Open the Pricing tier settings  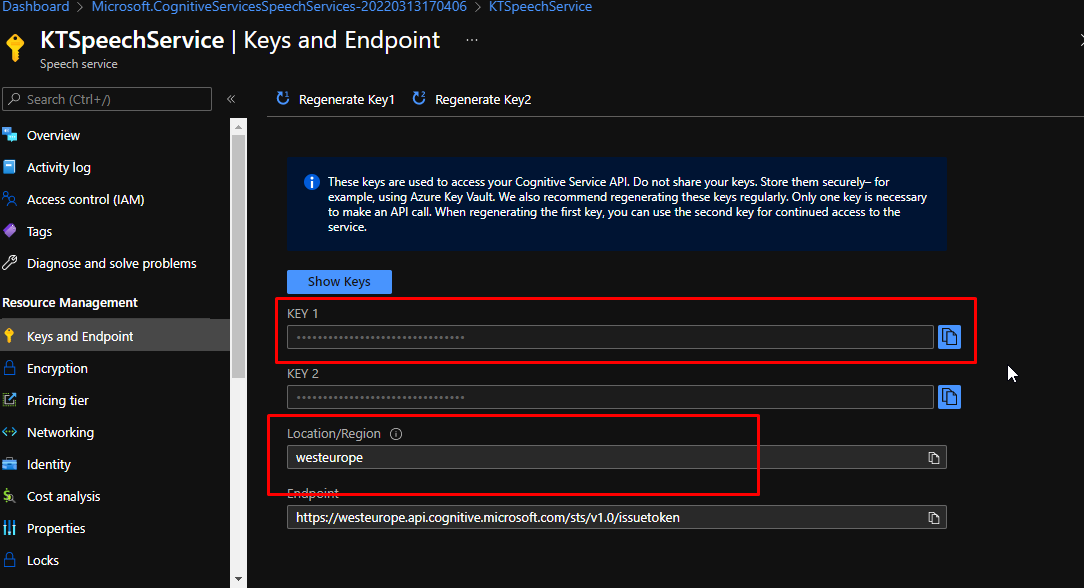pos(57,401)
